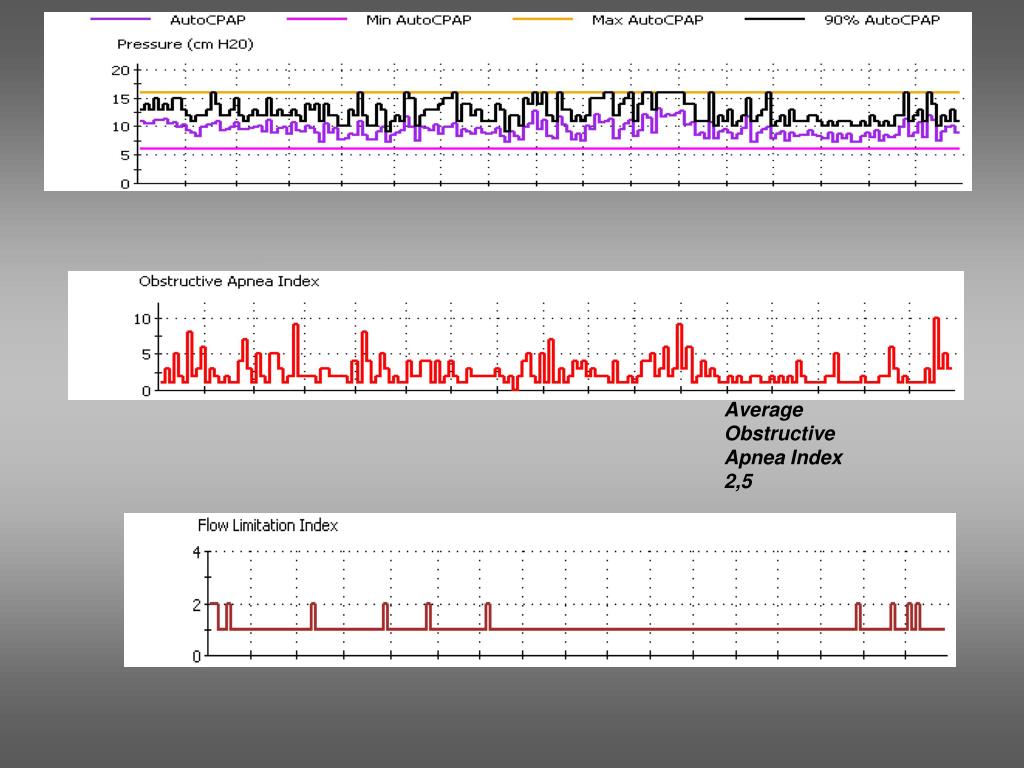The image size is (1024, 768).
Task: Click the 10 tick on Obstructive Apnea axis
Action: (x=142, y=319)
